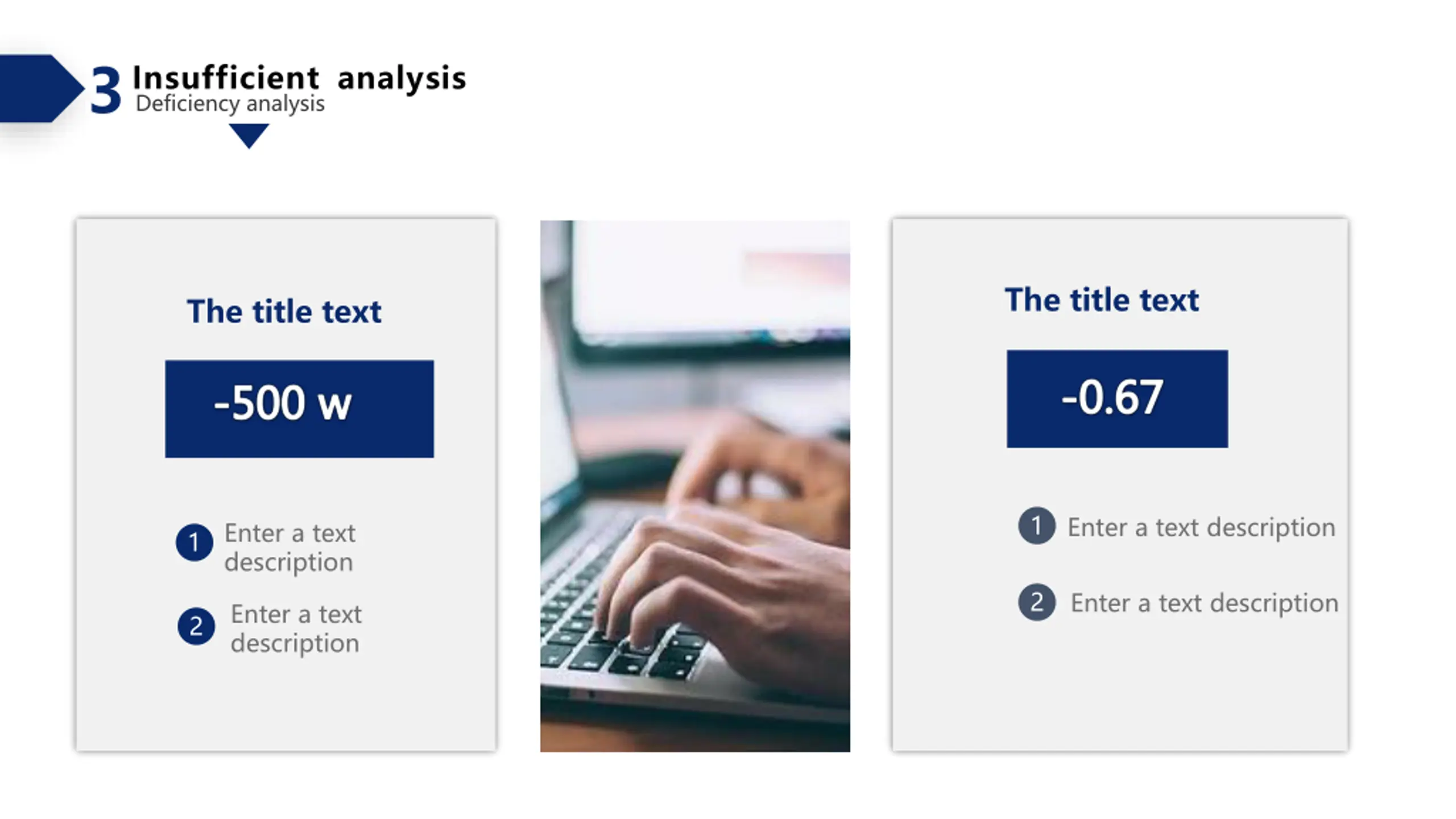This screenshot has width=1456, height=819.
Task: Select the gray card background containing -500 w
Action: pos(286,705)
